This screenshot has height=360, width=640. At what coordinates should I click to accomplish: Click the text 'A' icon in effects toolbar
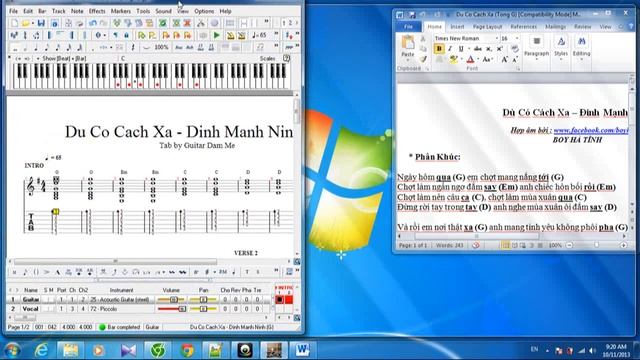pos(58,272)
